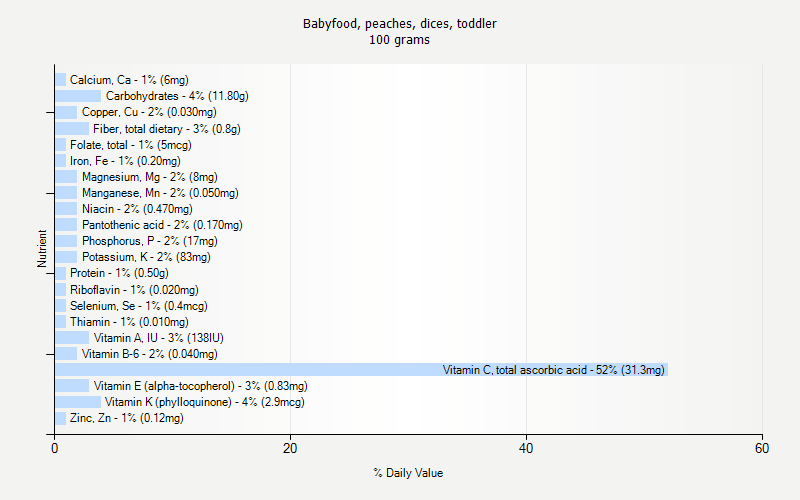Click the Thiamin - 1% (0.010mg) label
The image size is (800, 500).
(129, 322)
